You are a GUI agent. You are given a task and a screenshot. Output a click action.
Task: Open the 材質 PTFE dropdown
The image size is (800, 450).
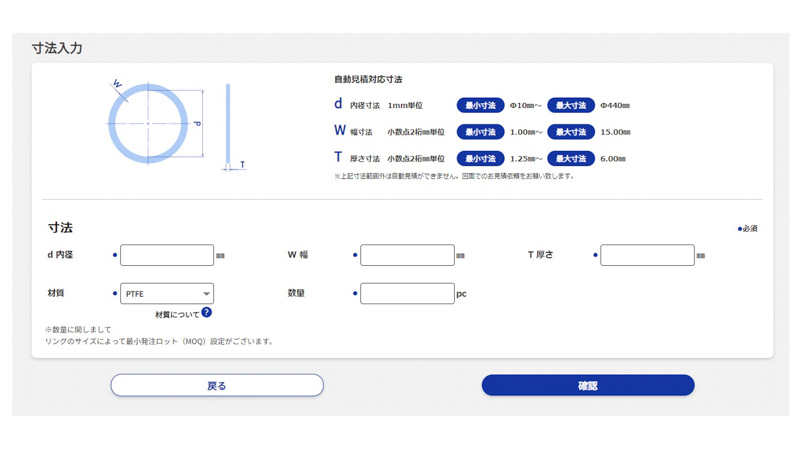[x=167, y=293]
